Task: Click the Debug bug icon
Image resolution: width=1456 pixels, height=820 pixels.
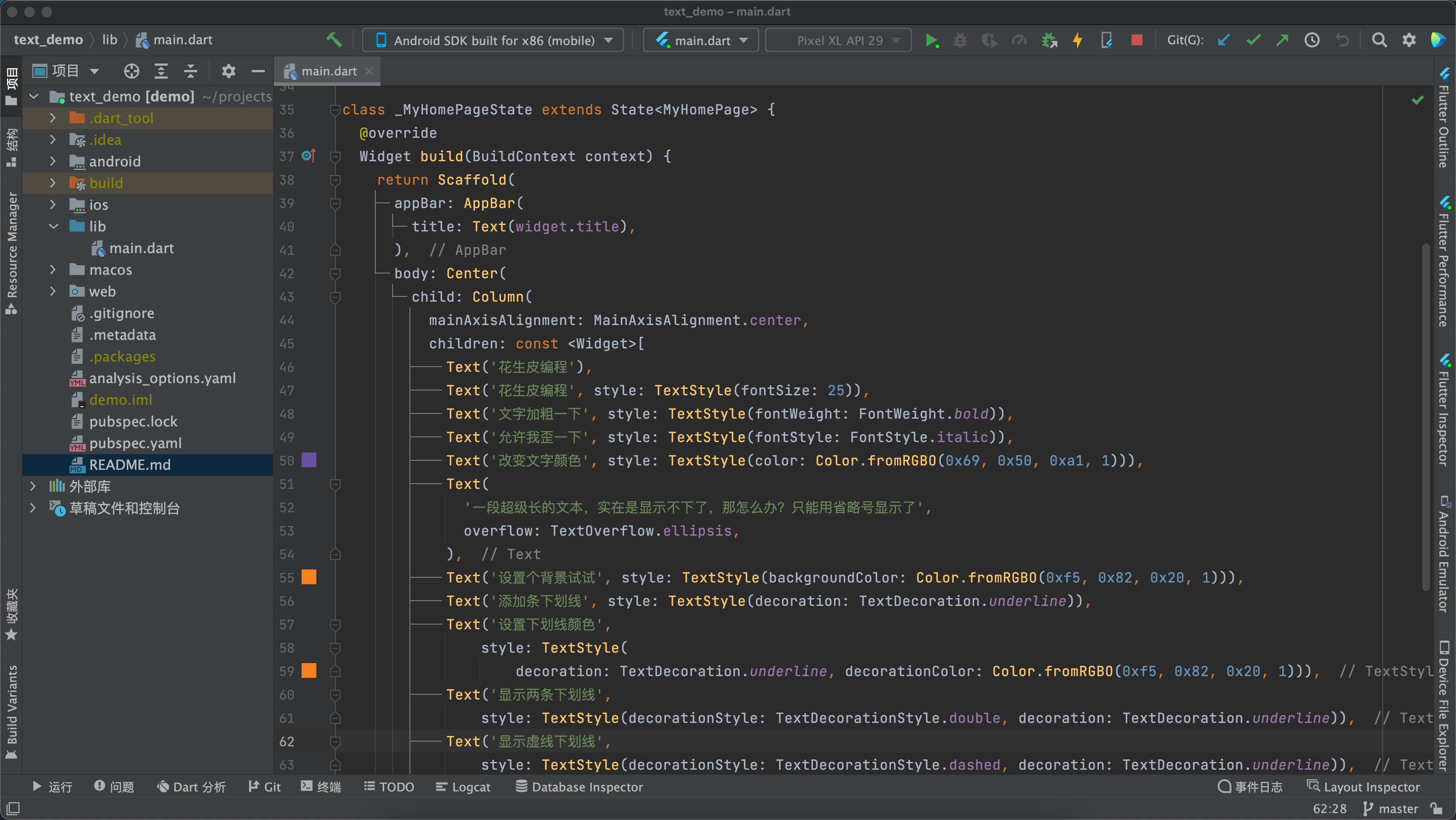Action: pyautogui.click(x=960, y=40)
